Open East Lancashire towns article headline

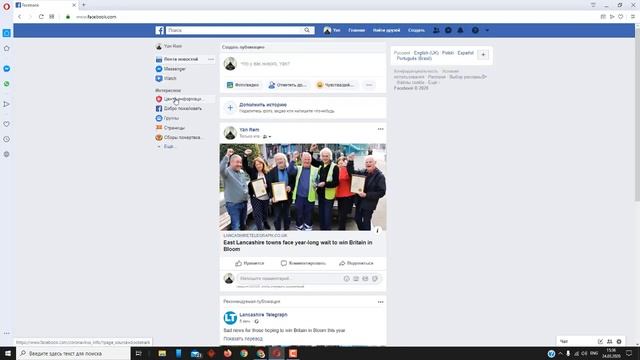298,246
